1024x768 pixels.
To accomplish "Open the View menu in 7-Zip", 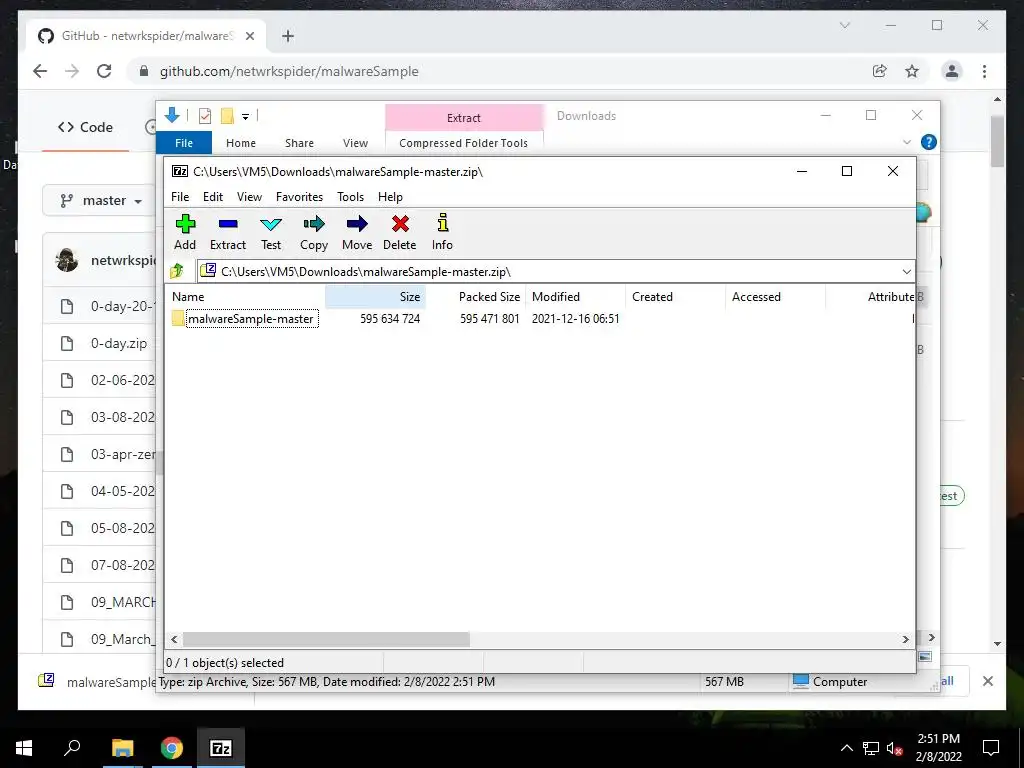I will click(x=249, y=197).
